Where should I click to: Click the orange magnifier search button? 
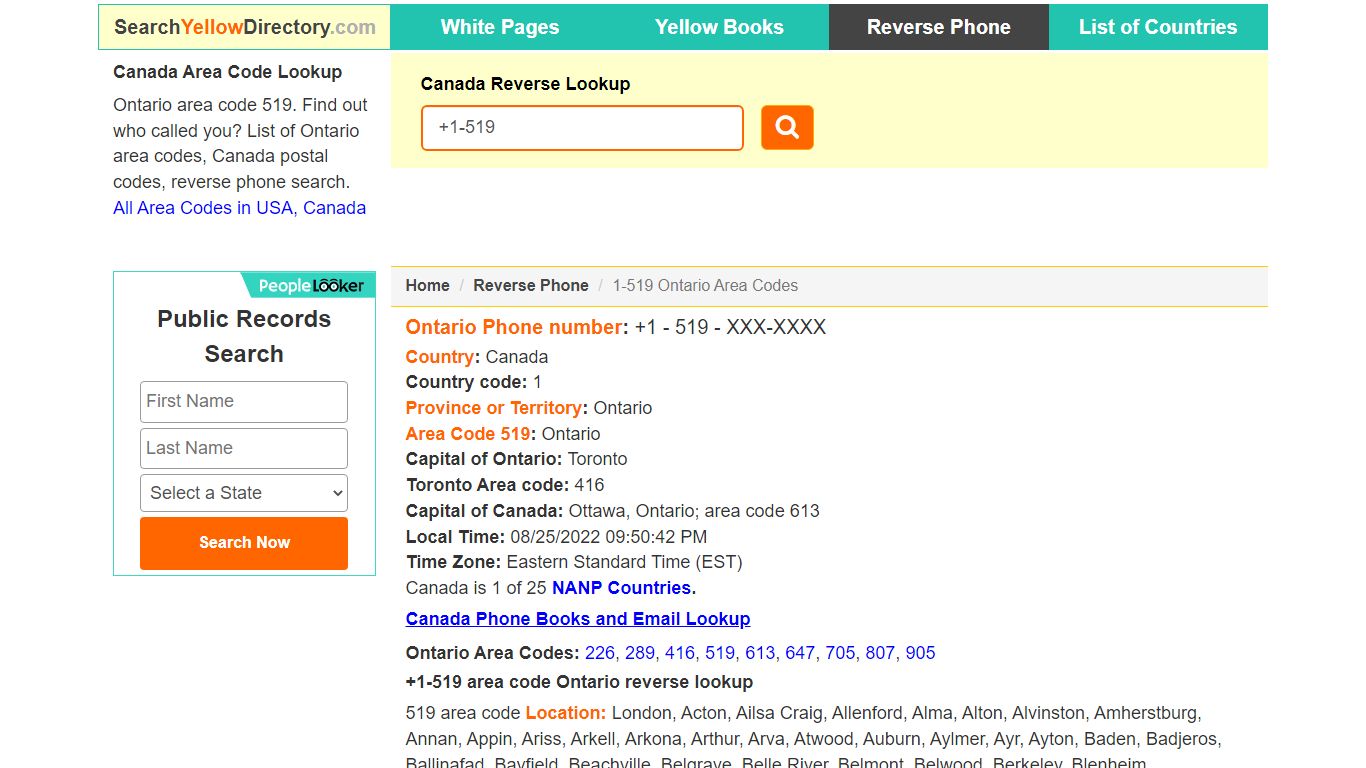tap(787, 128)
